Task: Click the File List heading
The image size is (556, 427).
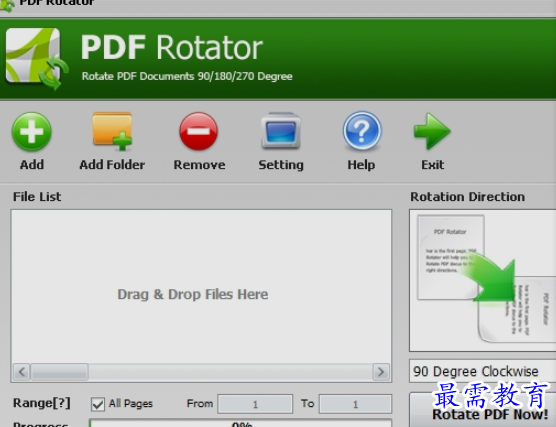Action: click(x=37, y=197)
